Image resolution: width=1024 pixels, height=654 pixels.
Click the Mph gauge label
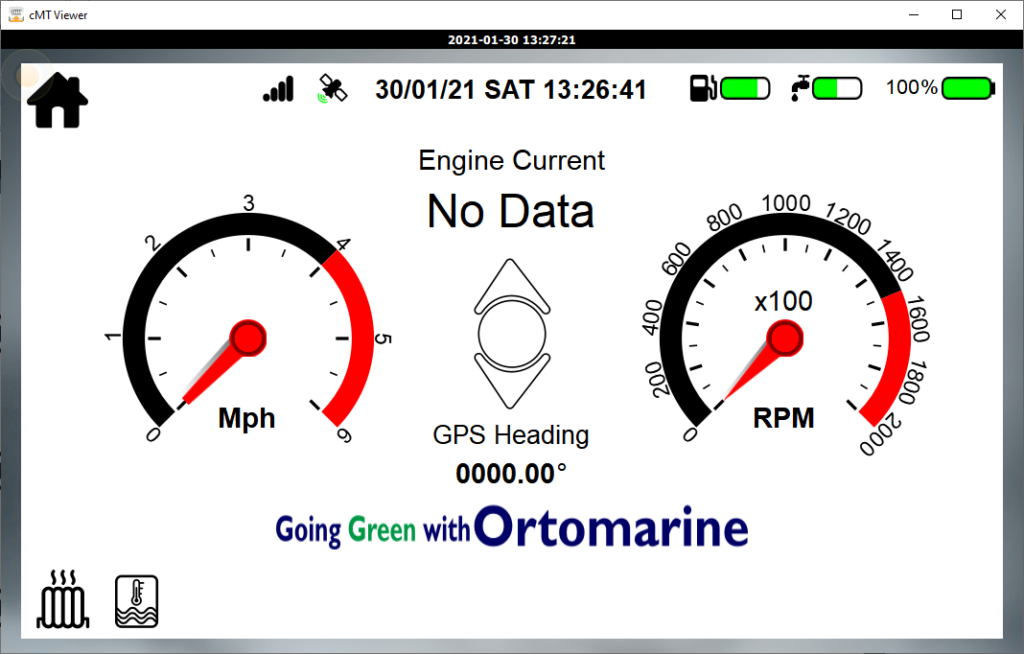point(246,418)
